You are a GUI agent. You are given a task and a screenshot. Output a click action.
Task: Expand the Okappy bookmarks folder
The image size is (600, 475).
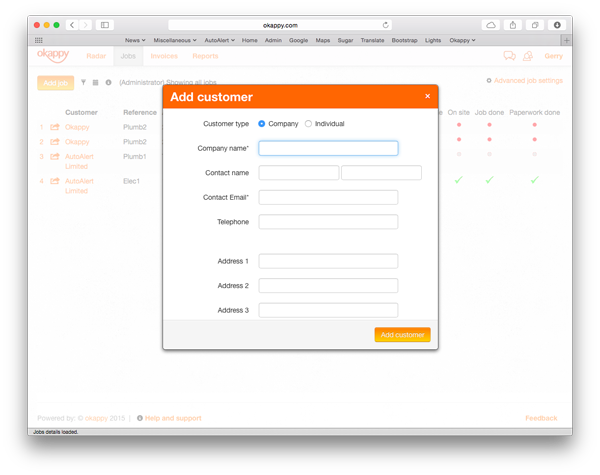[462, 40]
